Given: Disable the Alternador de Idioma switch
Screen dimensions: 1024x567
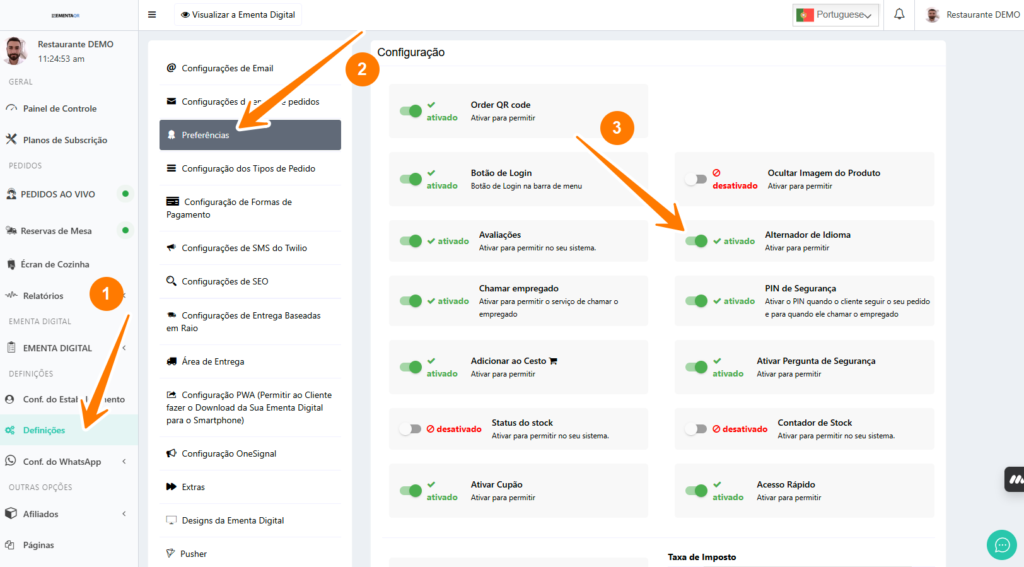Looking at the screenshot, I should (696, 241).
